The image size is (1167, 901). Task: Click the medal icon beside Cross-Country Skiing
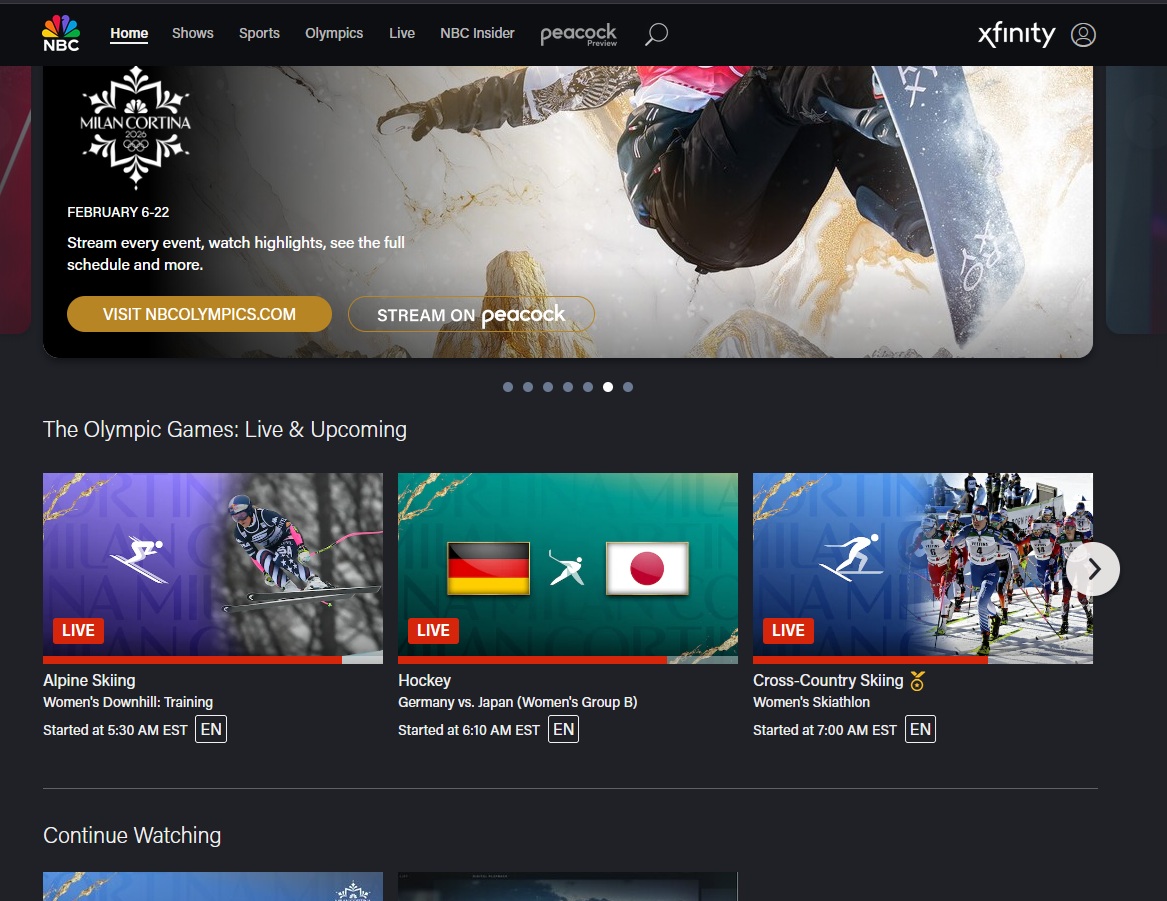918,681
